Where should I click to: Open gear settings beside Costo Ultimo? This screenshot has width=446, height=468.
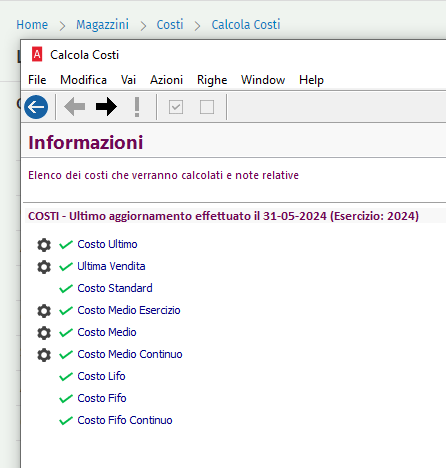point(44,245)
